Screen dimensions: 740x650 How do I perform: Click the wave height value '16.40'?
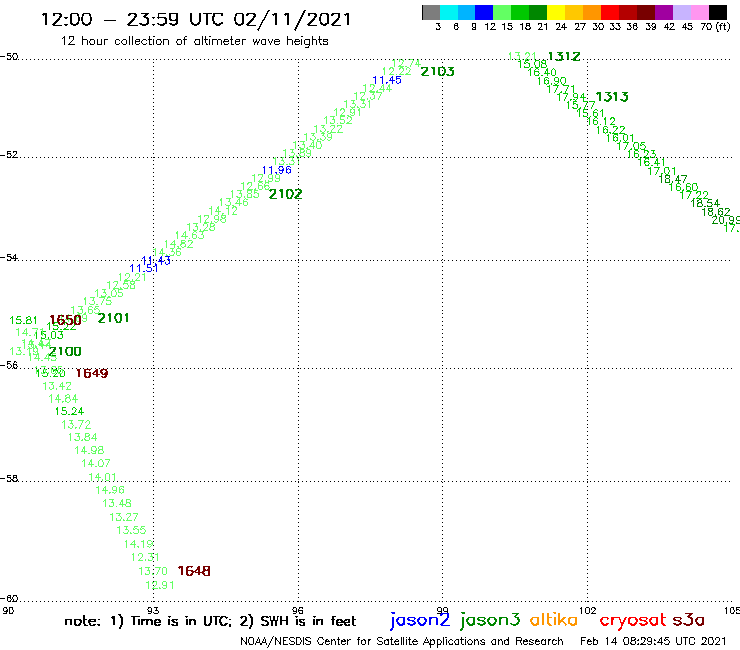(542, 73)
